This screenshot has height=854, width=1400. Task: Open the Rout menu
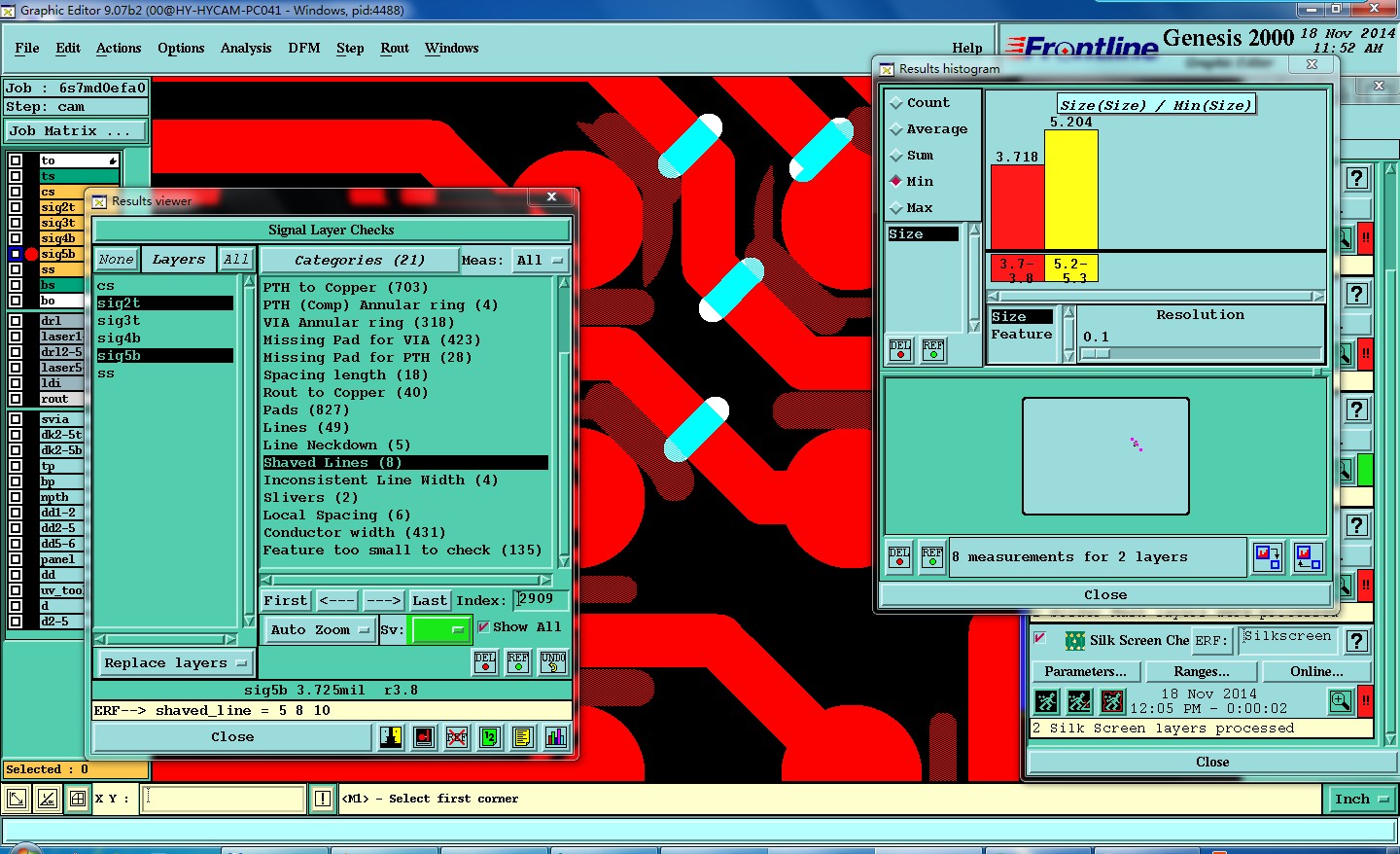point(395,48)
